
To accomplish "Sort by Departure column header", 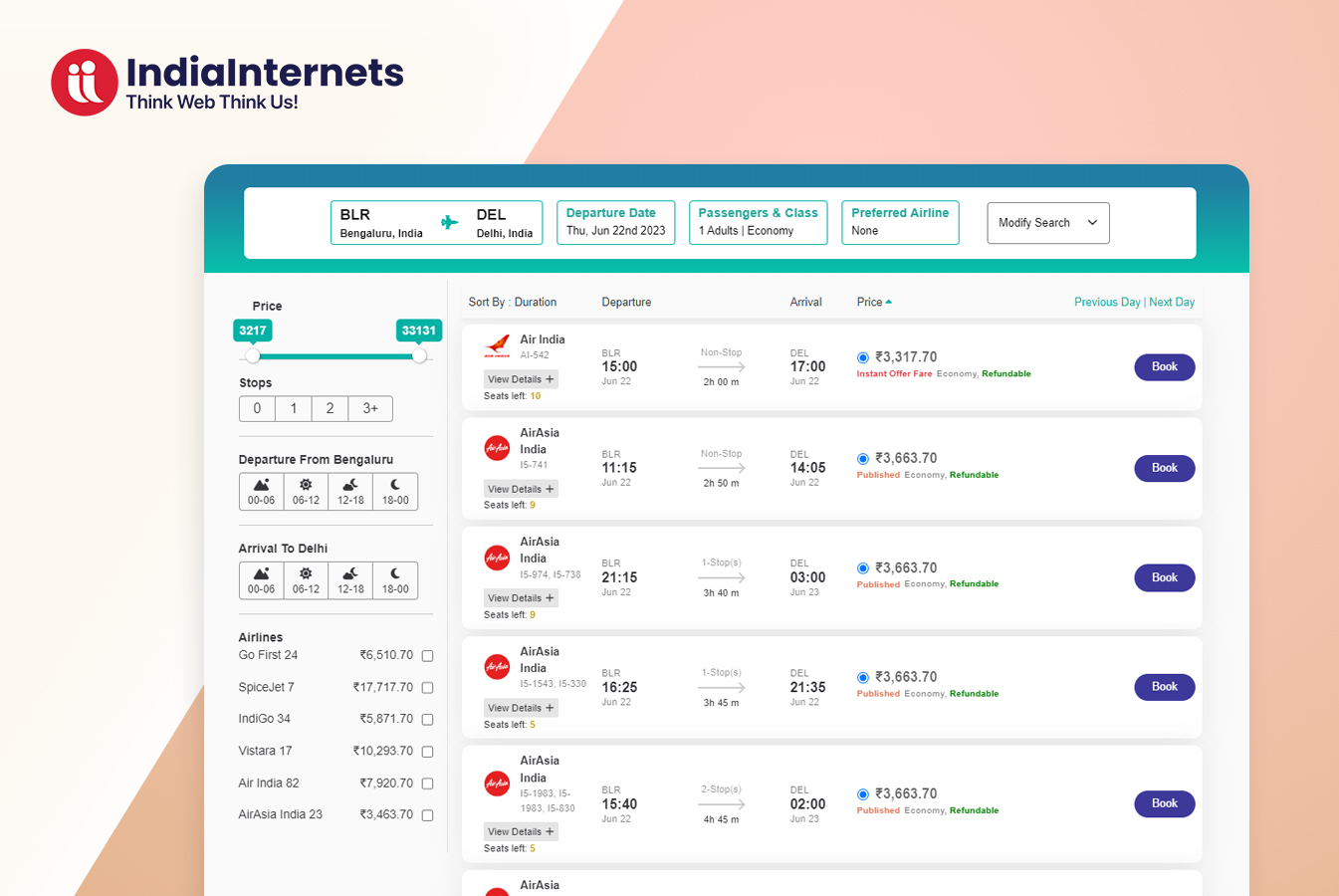I will [626, 302].
